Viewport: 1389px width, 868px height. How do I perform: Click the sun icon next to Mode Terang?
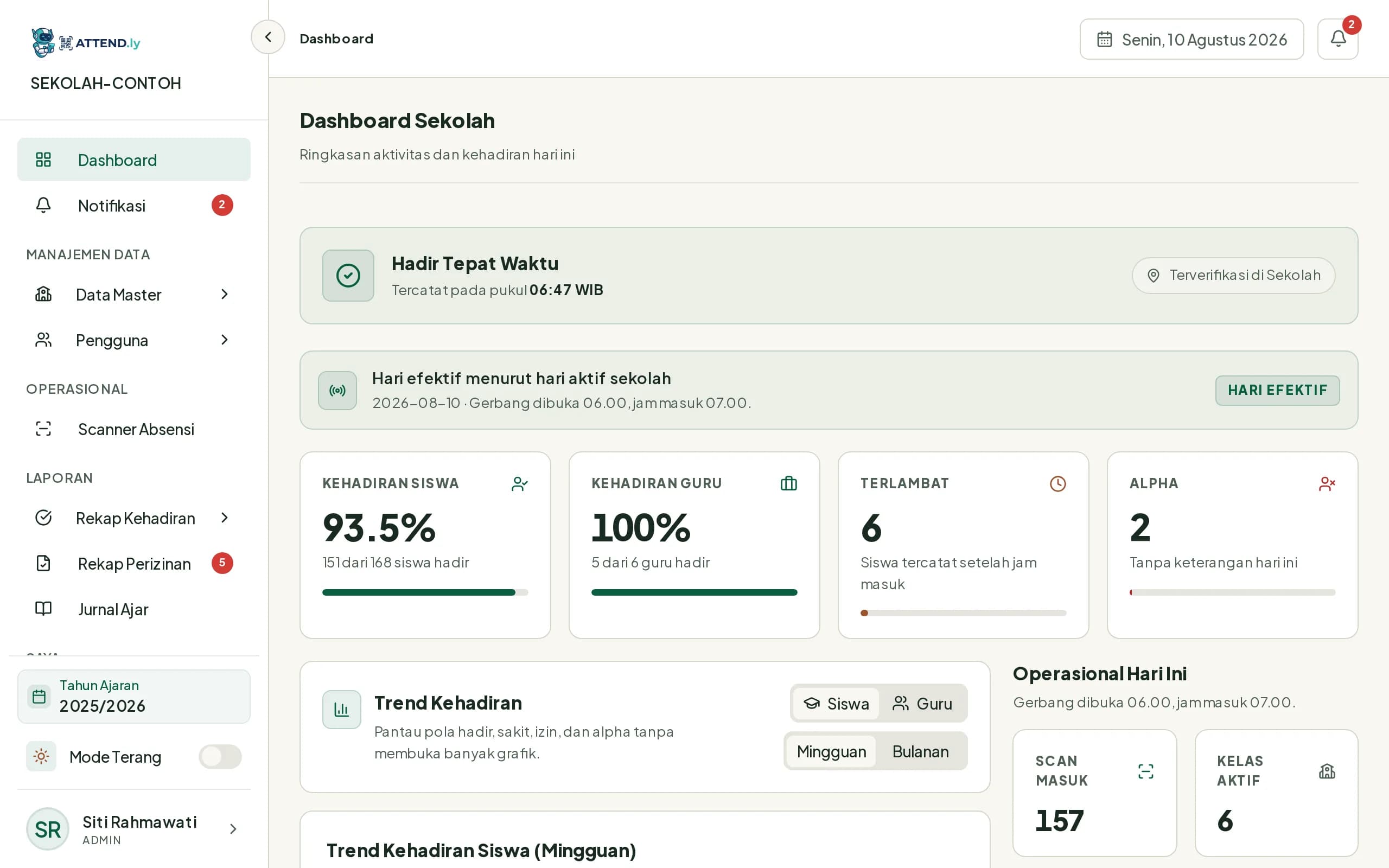(41, 757)
